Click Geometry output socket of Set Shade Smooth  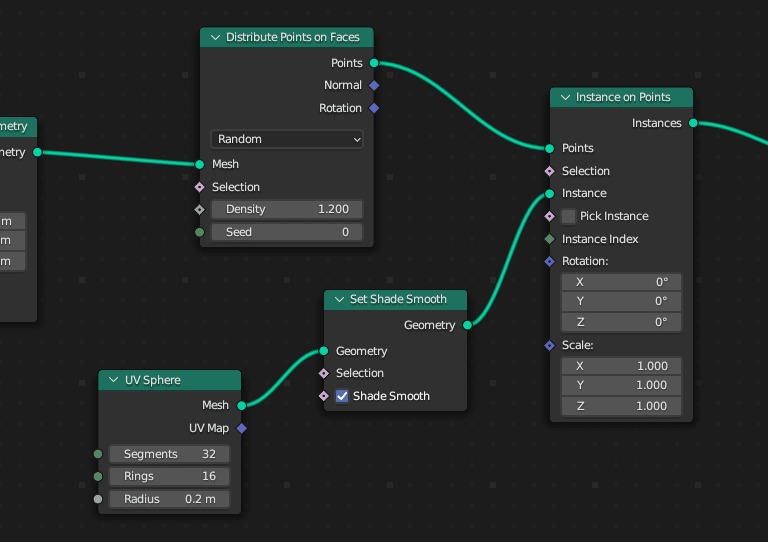[x=467, y=325]
